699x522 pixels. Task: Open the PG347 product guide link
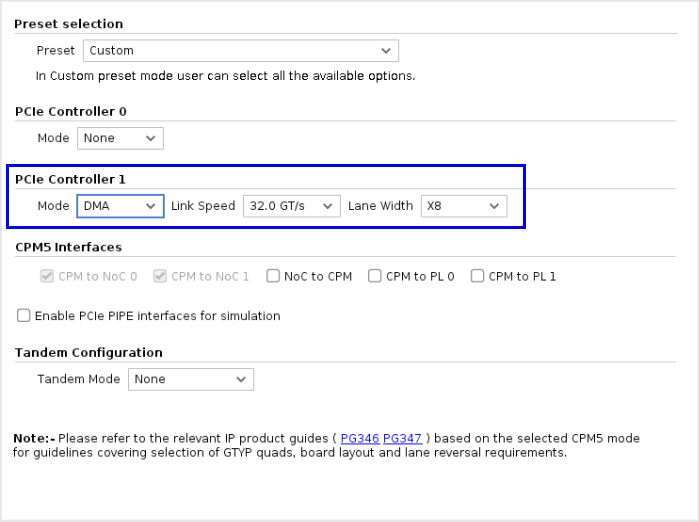click(402, 439)
